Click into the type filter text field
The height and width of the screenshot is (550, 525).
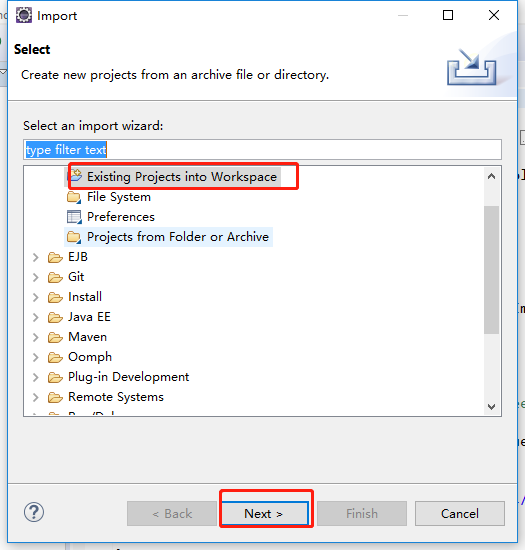262,150
